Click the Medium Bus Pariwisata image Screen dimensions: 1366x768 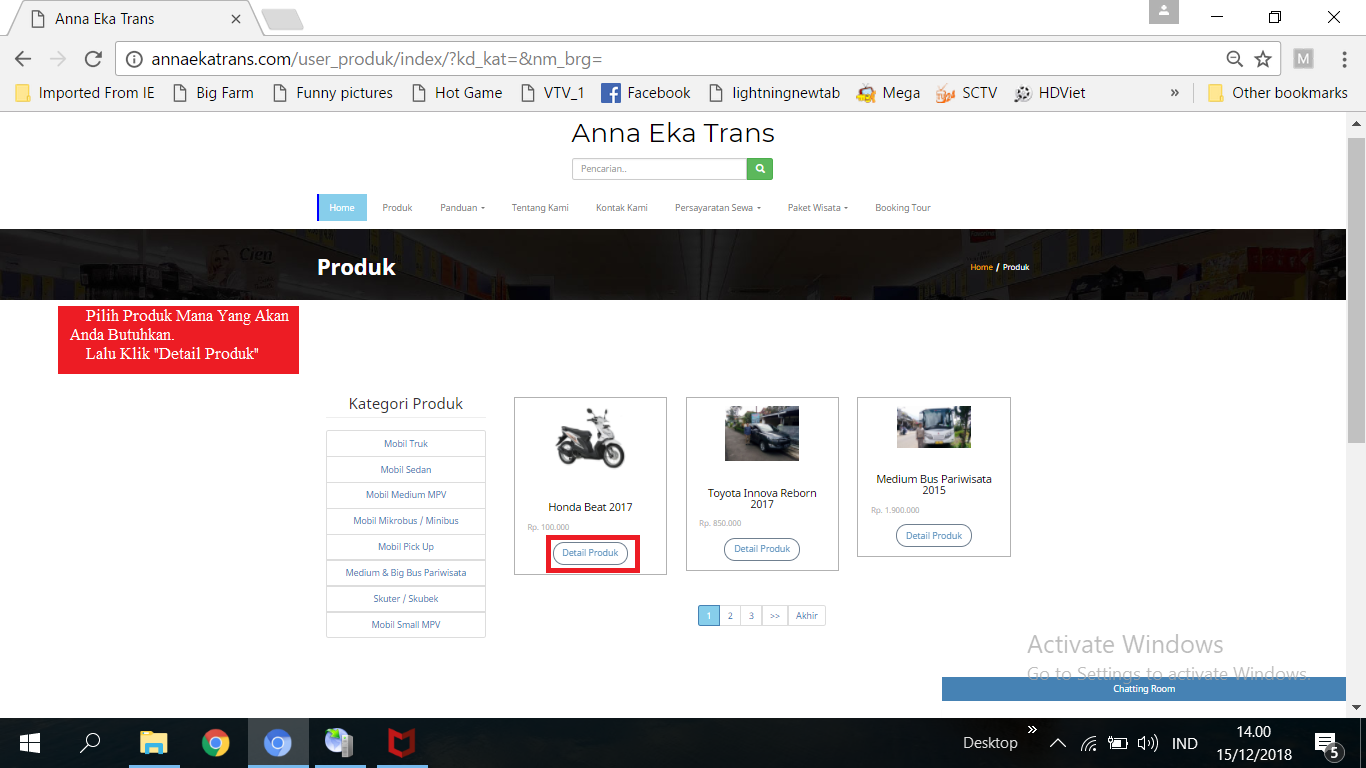(x=934, y=427)
